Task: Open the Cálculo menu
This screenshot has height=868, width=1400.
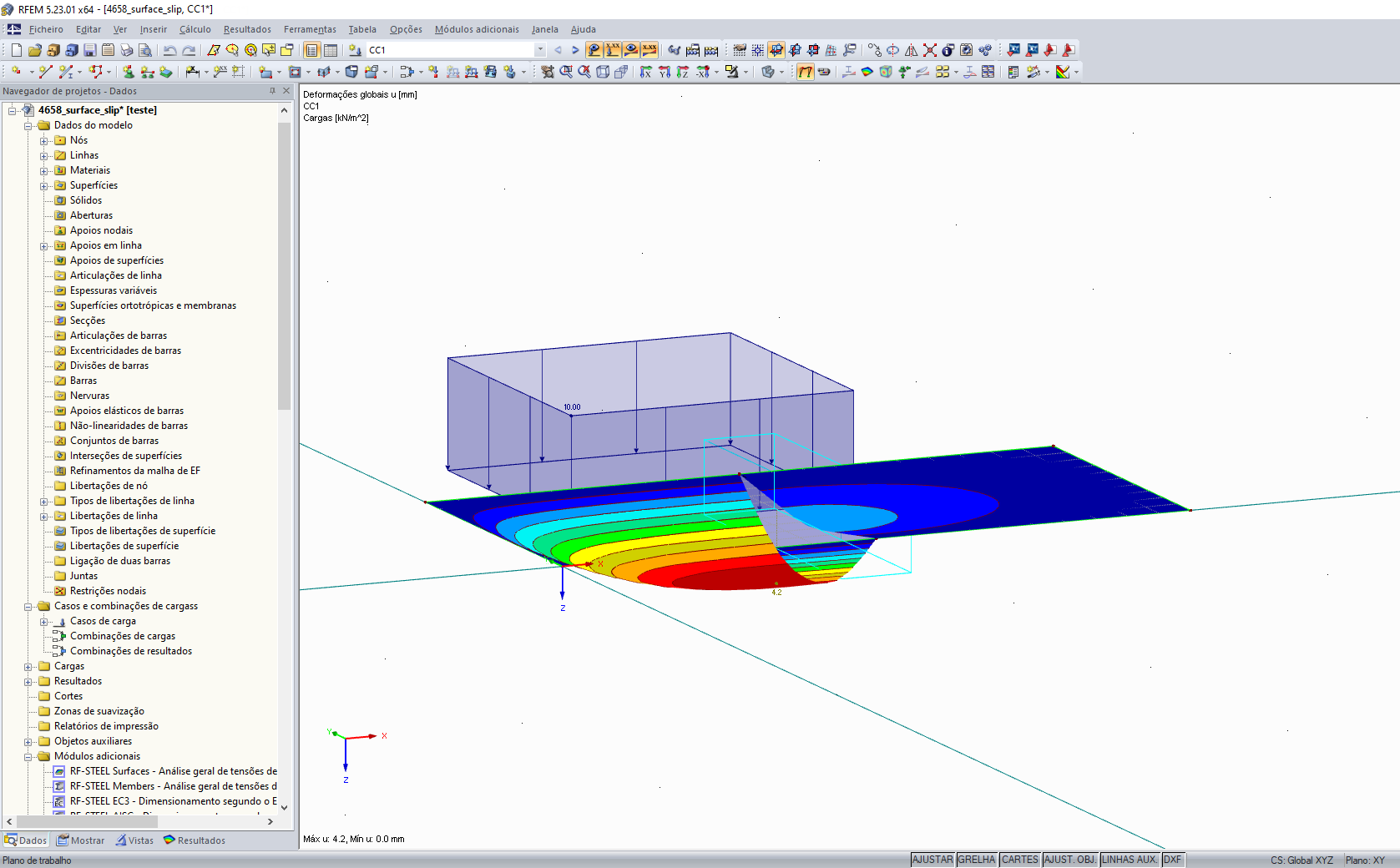Action: pyautogui.click(x=195, y=29)
